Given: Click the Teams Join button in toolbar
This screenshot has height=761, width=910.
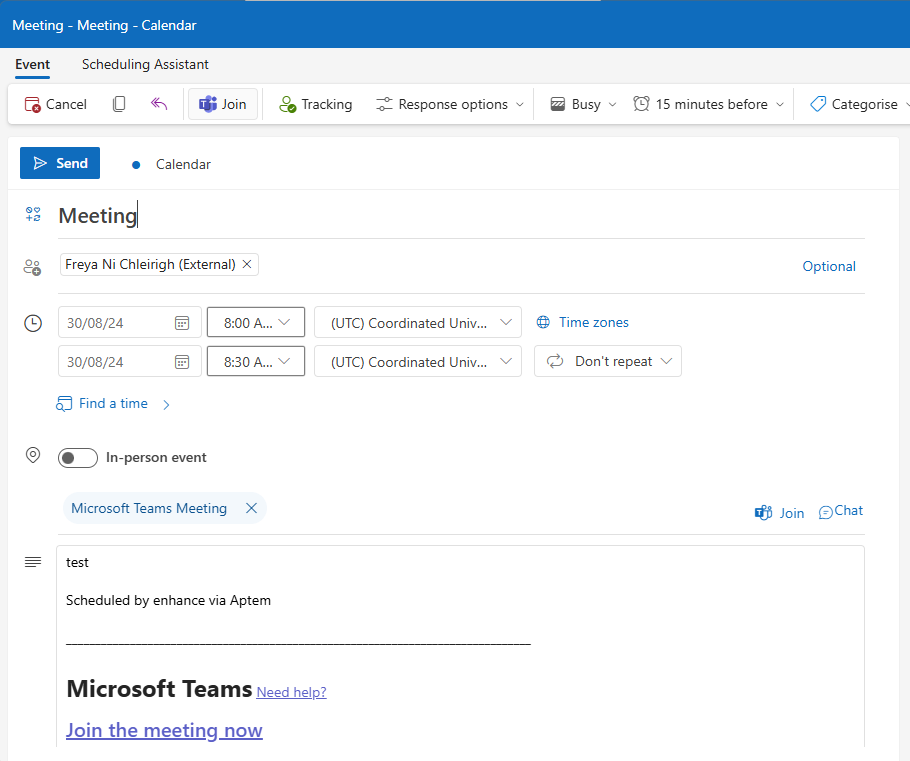Looking at the screenshot, I should pyautogui.click(x=223, y=104).
